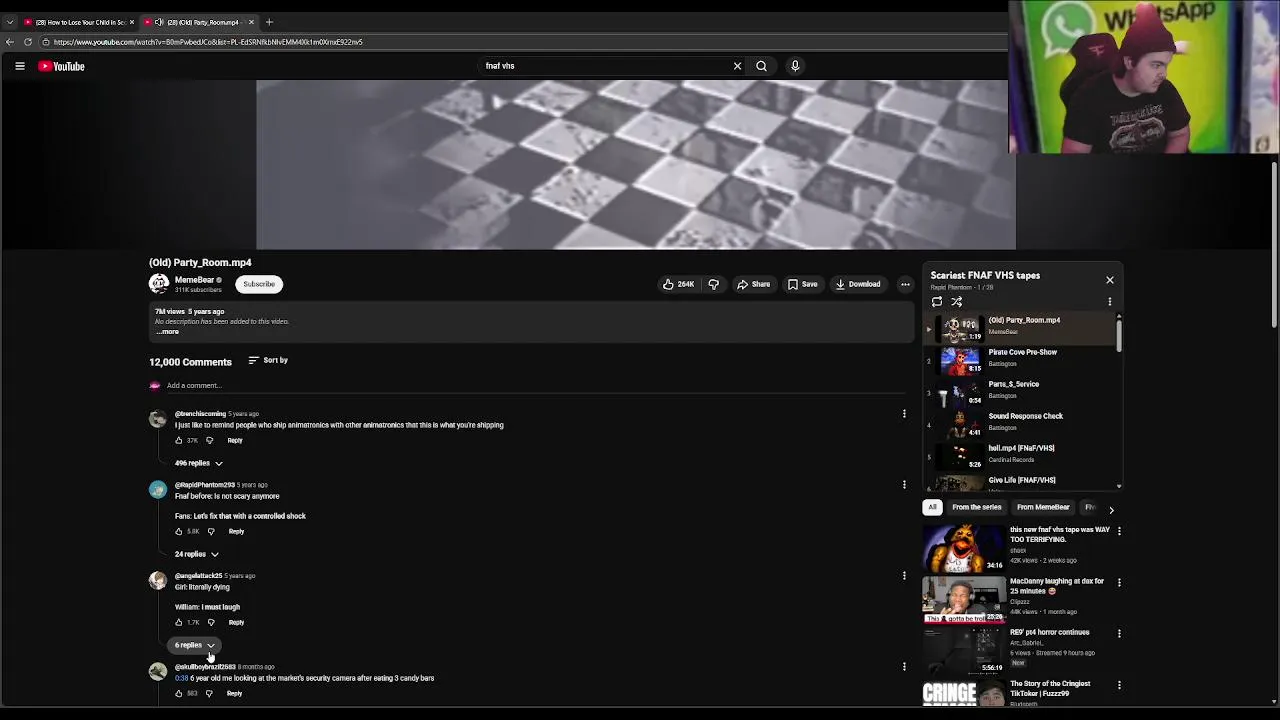Show more filter chips with right arrow
This screenshot has width=1280, height=720.
pyautogui.click(x=1111, y=509)
